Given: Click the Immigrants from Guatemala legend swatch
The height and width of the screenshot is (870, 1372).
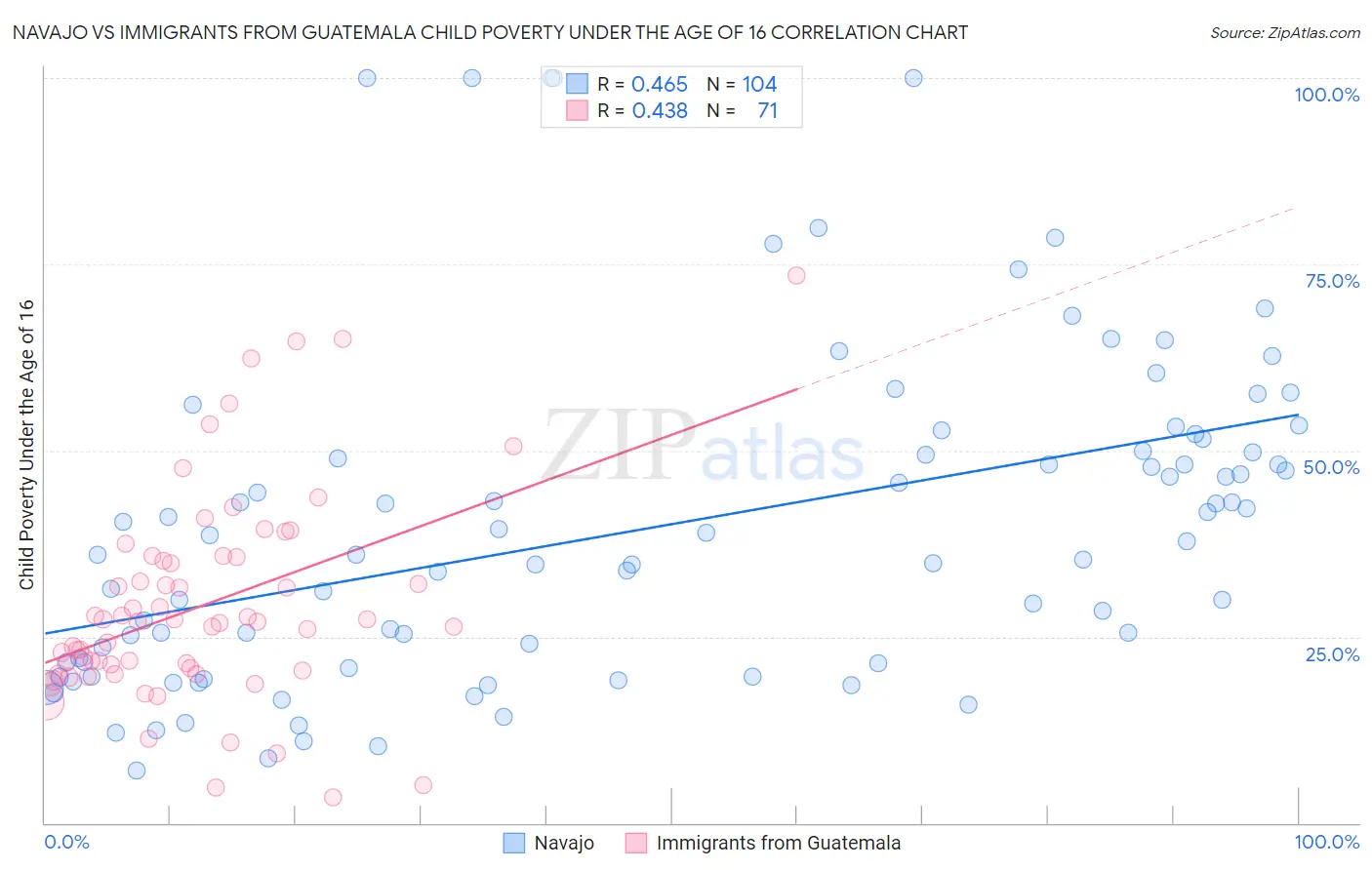Looking at the screenshot, I should coord(636,843).
